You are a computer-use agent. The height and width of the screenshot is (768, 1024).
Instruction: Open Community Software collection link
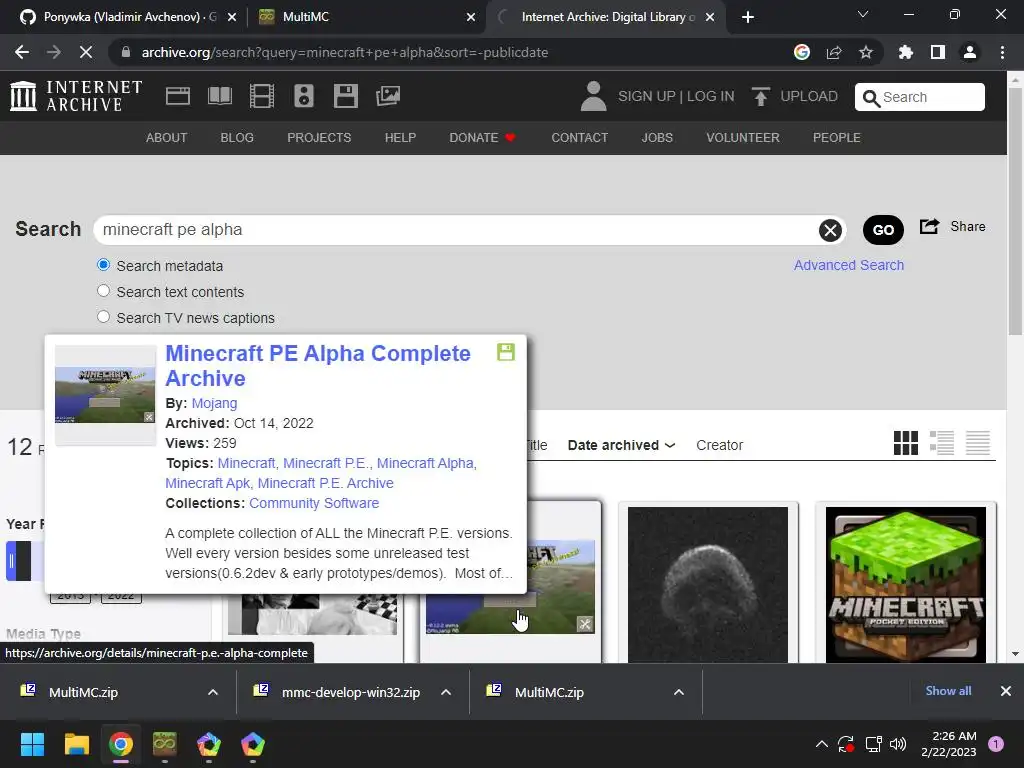pos(314,503)
